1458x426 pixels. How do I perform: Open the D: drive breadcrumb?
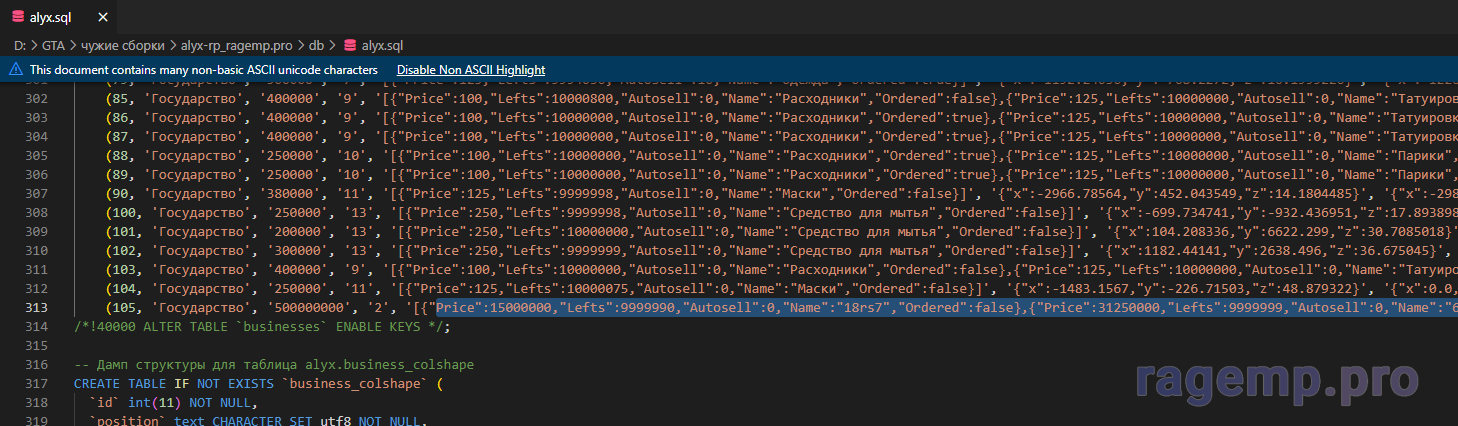coord(19,45)
